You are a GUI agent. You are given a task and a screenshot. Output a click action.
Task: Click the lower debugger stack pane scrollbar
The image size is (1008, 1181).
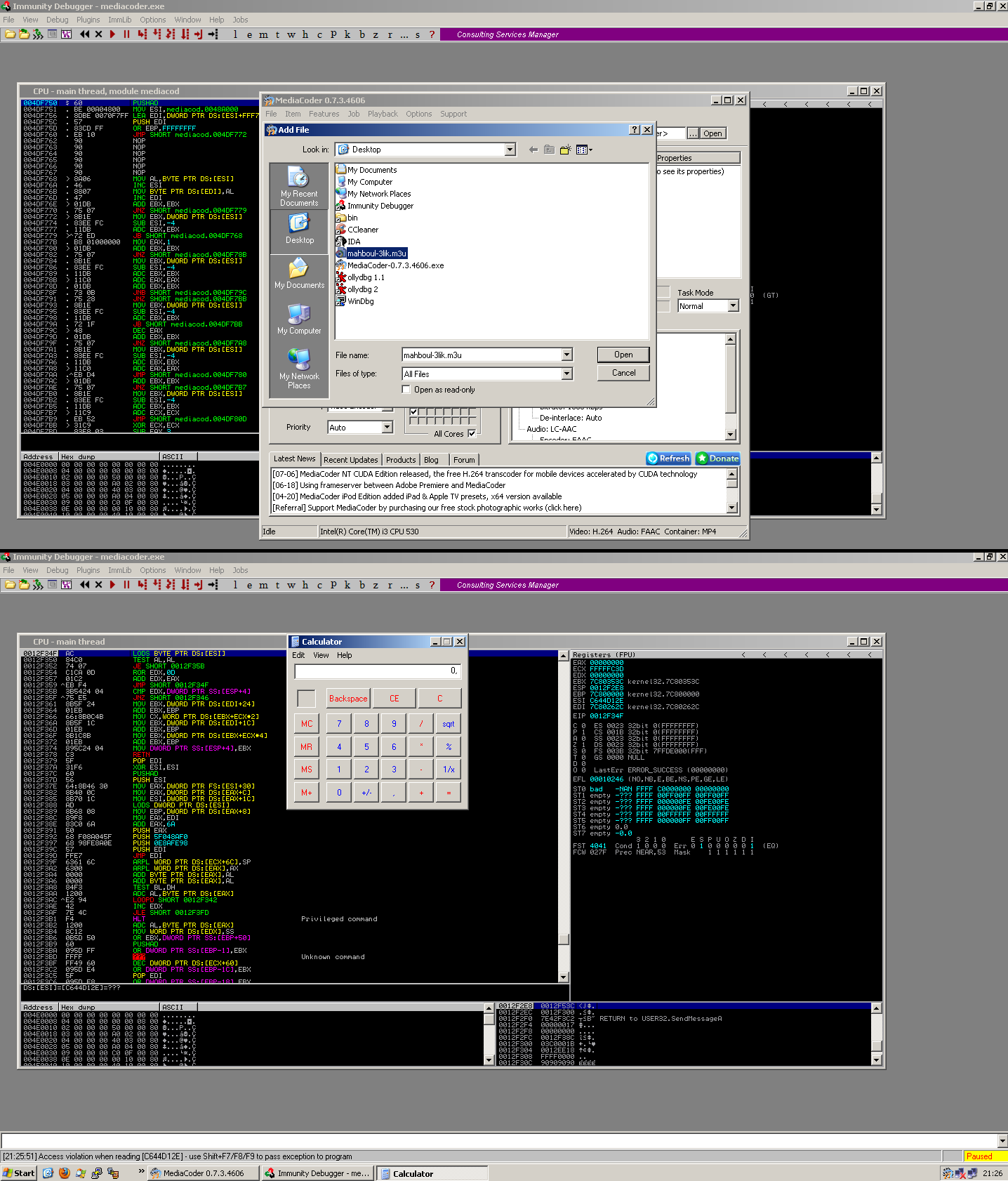coord(876,1035)
